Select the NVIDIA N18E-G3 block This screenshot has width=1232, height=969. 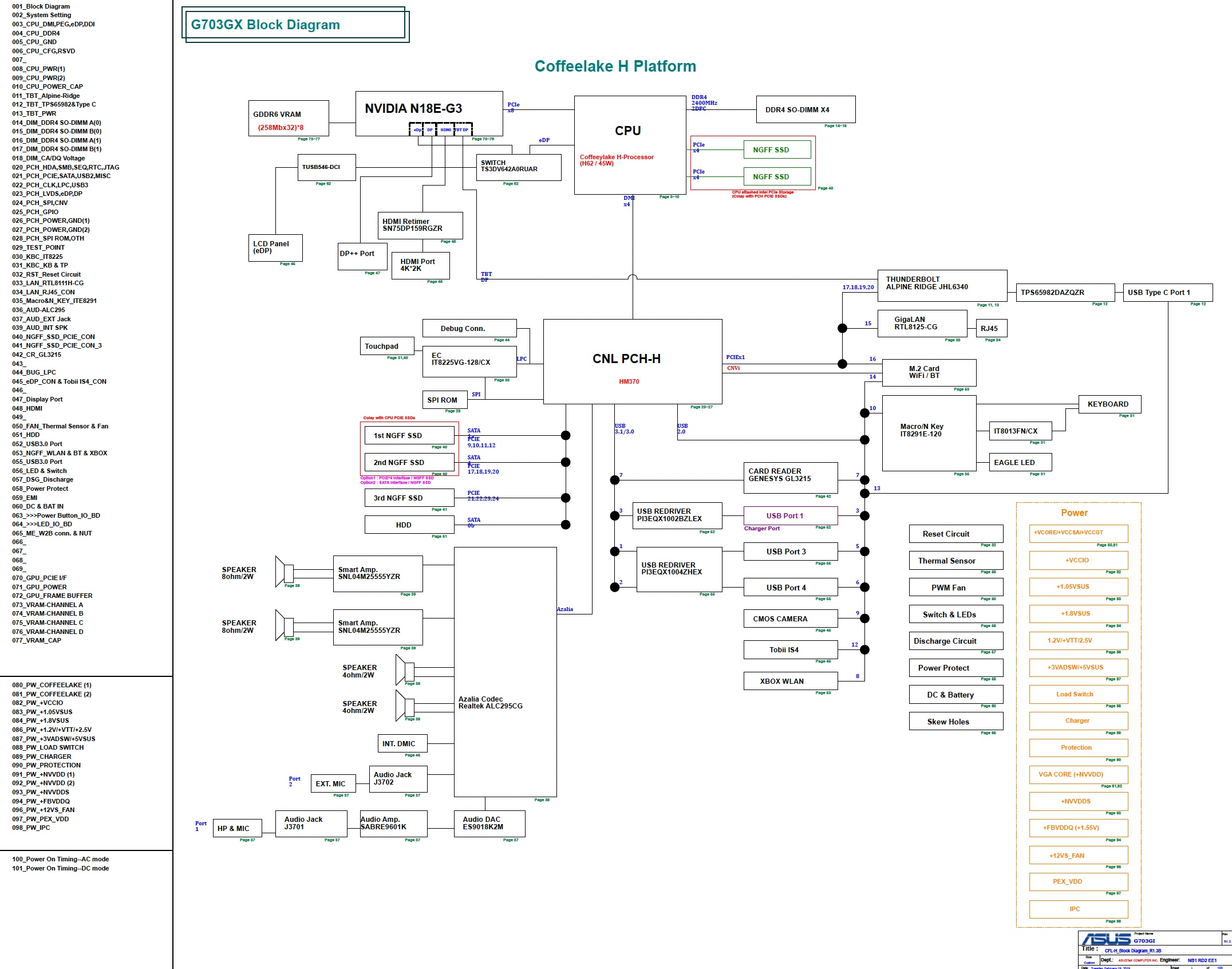click(429, 113)
